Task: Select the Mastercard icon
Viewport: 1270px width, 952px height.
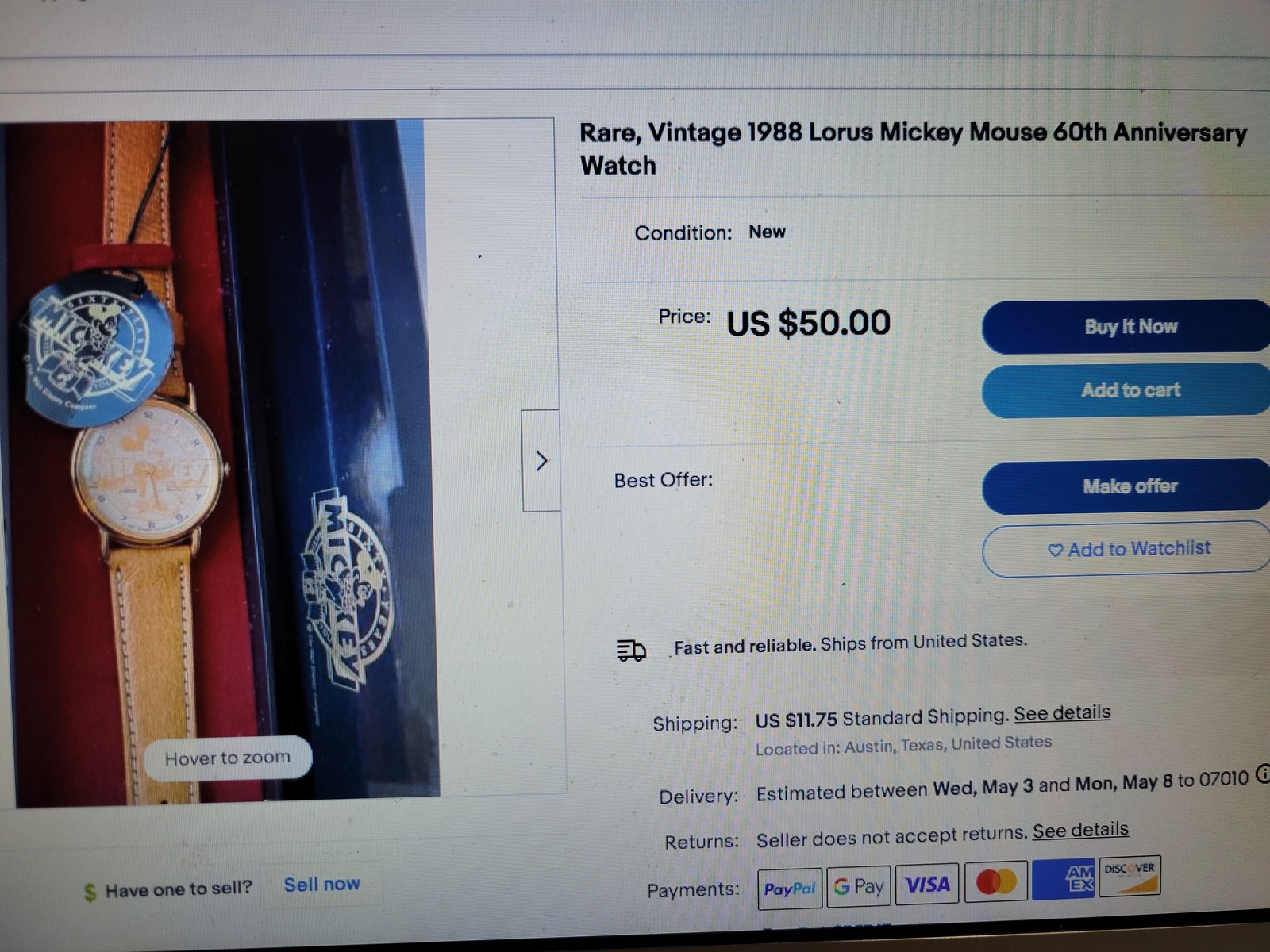Action: tap(995, 881)
